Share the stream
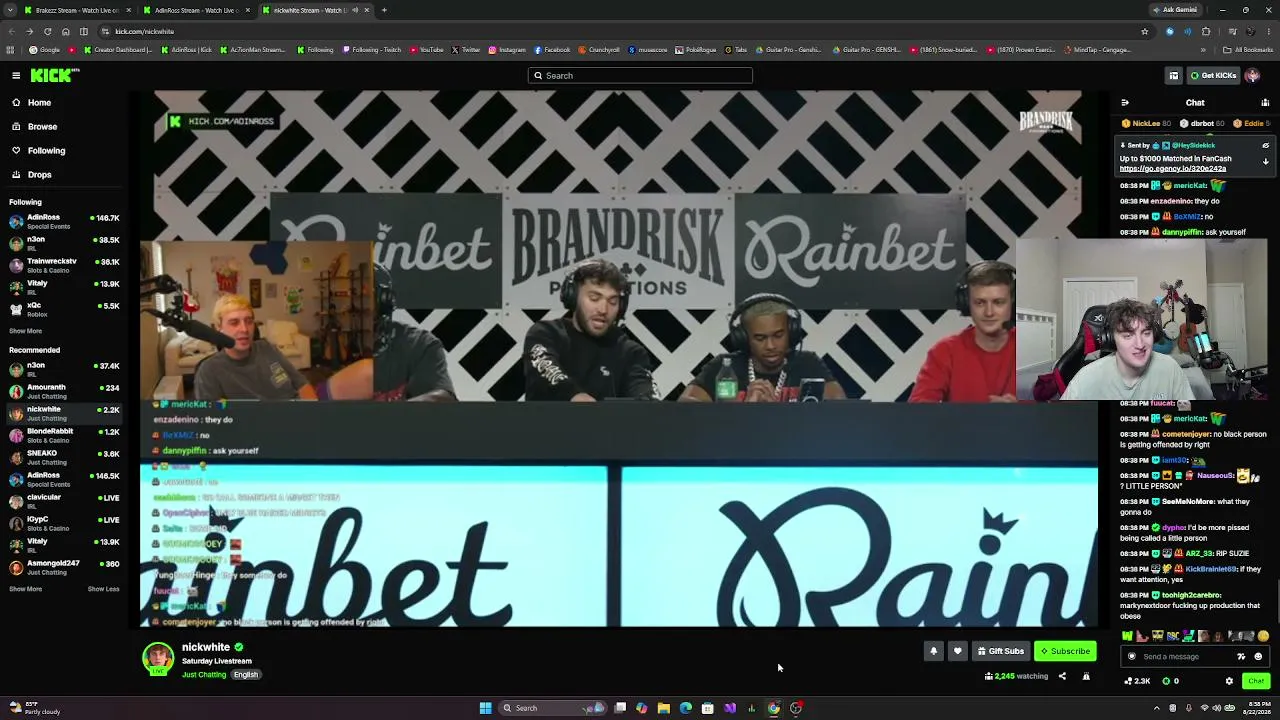The image size is (1280, 720). 1062,676
